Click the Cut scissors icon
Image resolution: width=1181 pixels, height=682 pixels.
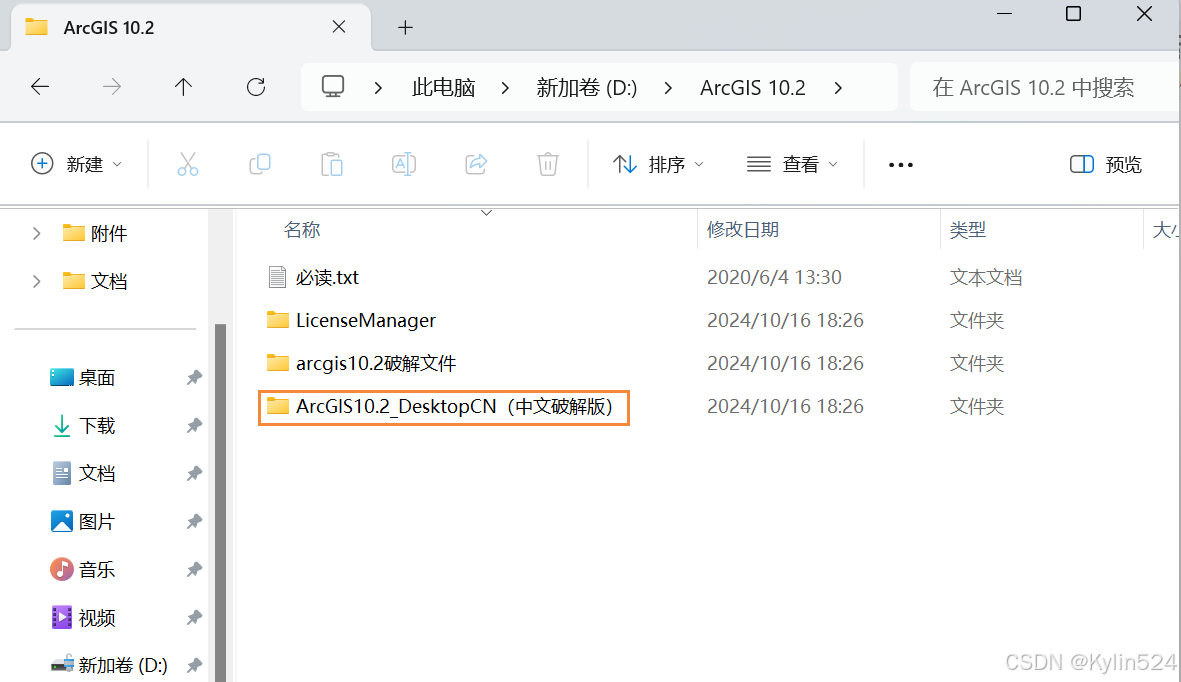188,164
